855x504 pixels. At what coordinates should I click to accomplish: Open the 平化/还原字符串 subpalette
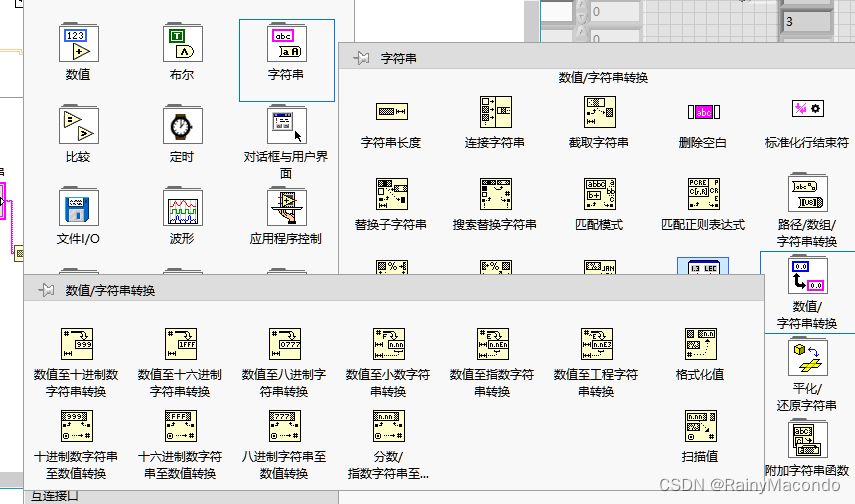(x=808, y=357)
